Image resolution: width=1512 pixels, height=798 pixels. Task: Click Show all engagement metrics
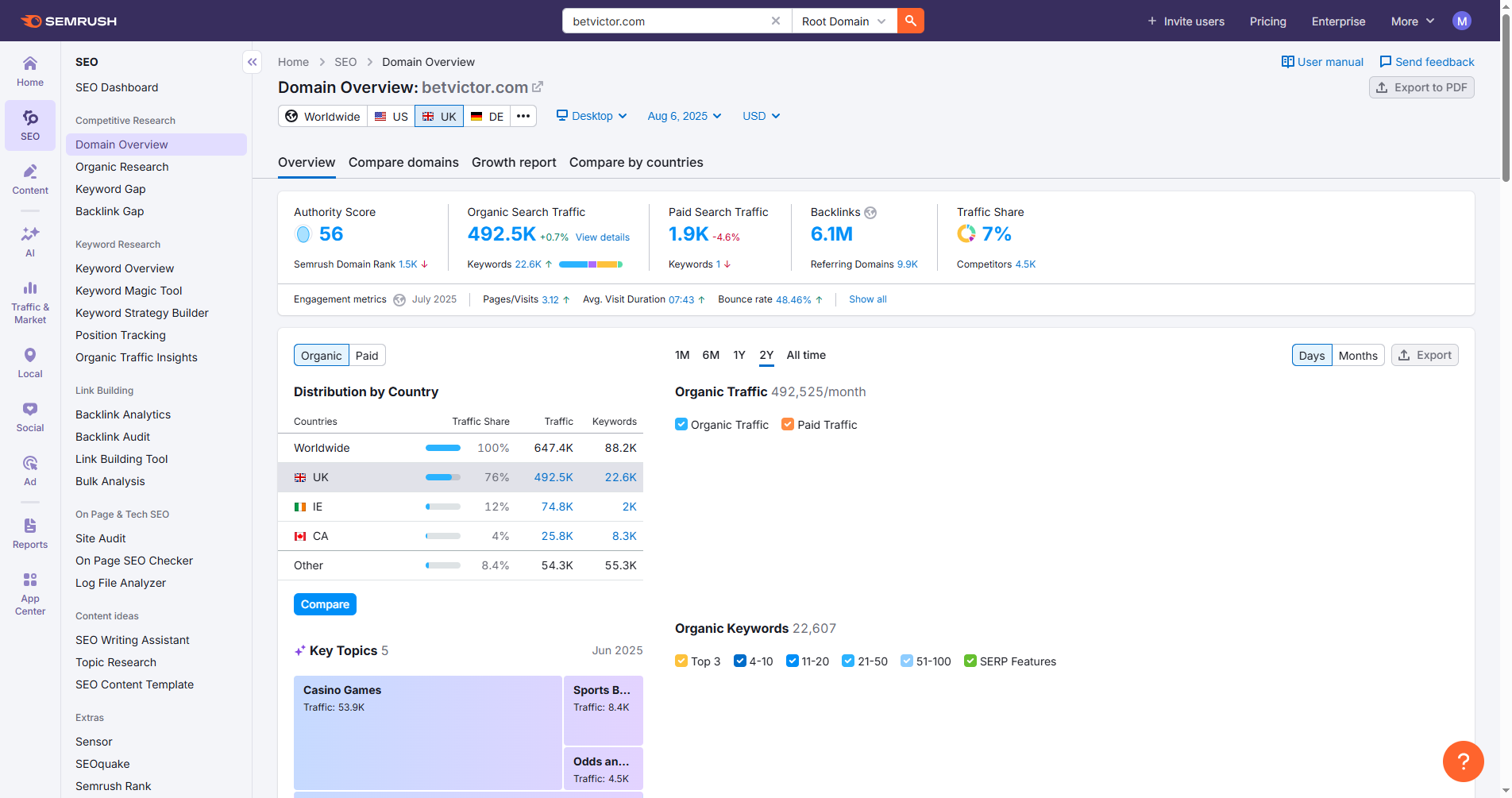tap(867, 299)
